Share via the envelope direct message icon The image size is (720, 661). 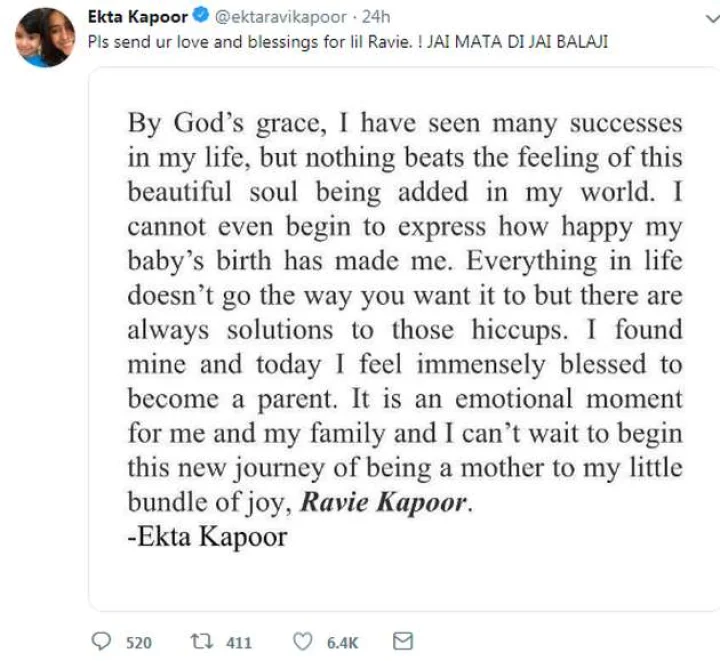click(x=403, y=641)
